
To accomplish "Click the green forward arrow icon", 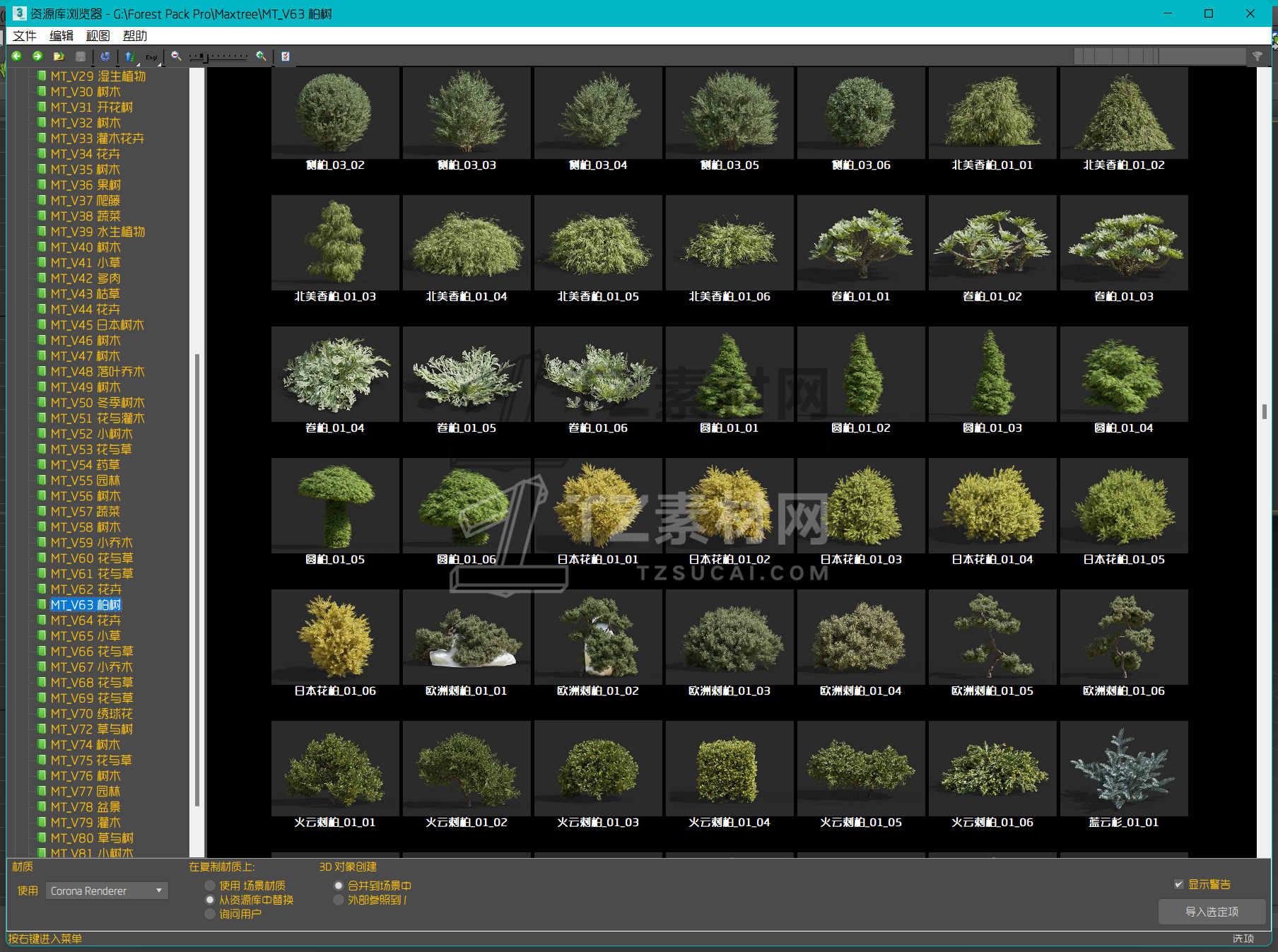I will 37,57.
